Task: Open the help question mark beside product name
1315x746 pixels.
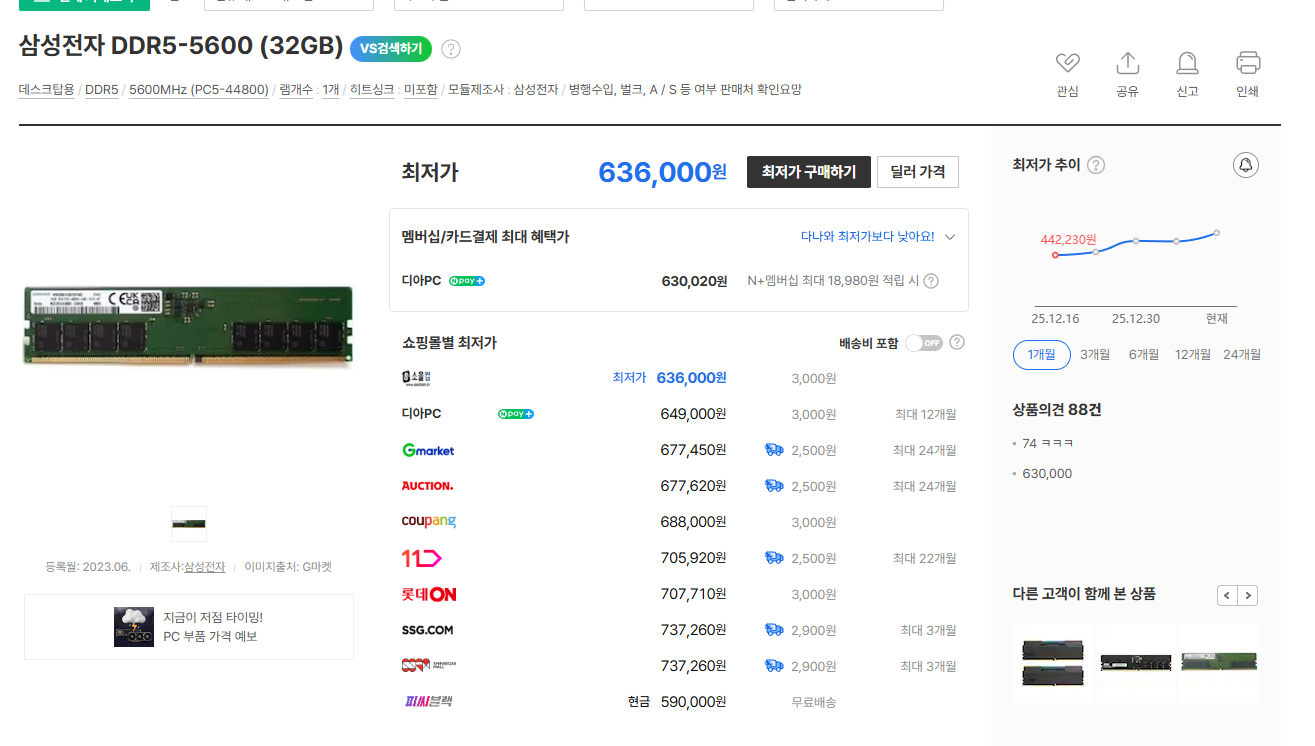Action: [x=450, y=47]
